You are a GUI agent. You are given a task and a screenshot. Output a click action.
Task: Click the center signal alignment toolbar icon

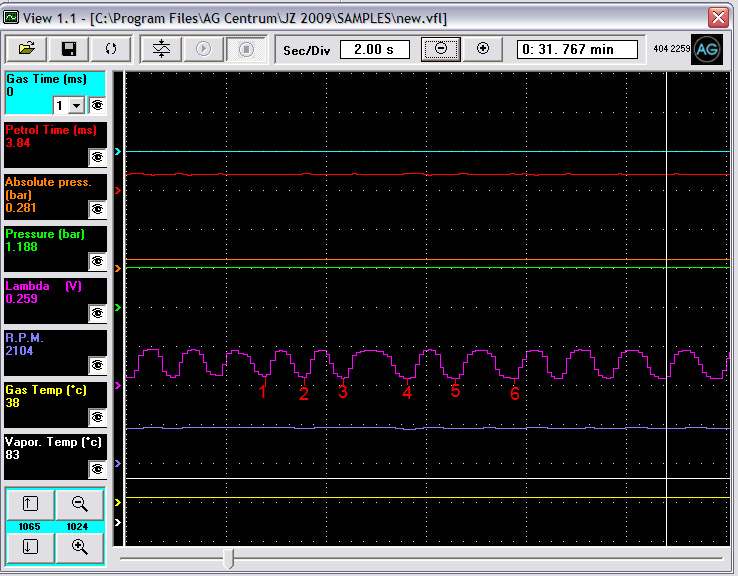(x=161, y=49)
